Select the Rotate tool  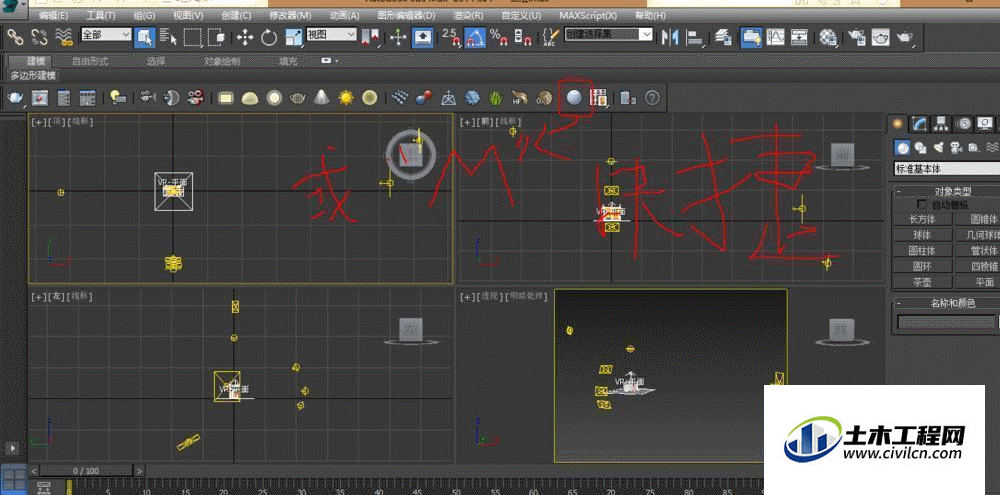(269, 38)
